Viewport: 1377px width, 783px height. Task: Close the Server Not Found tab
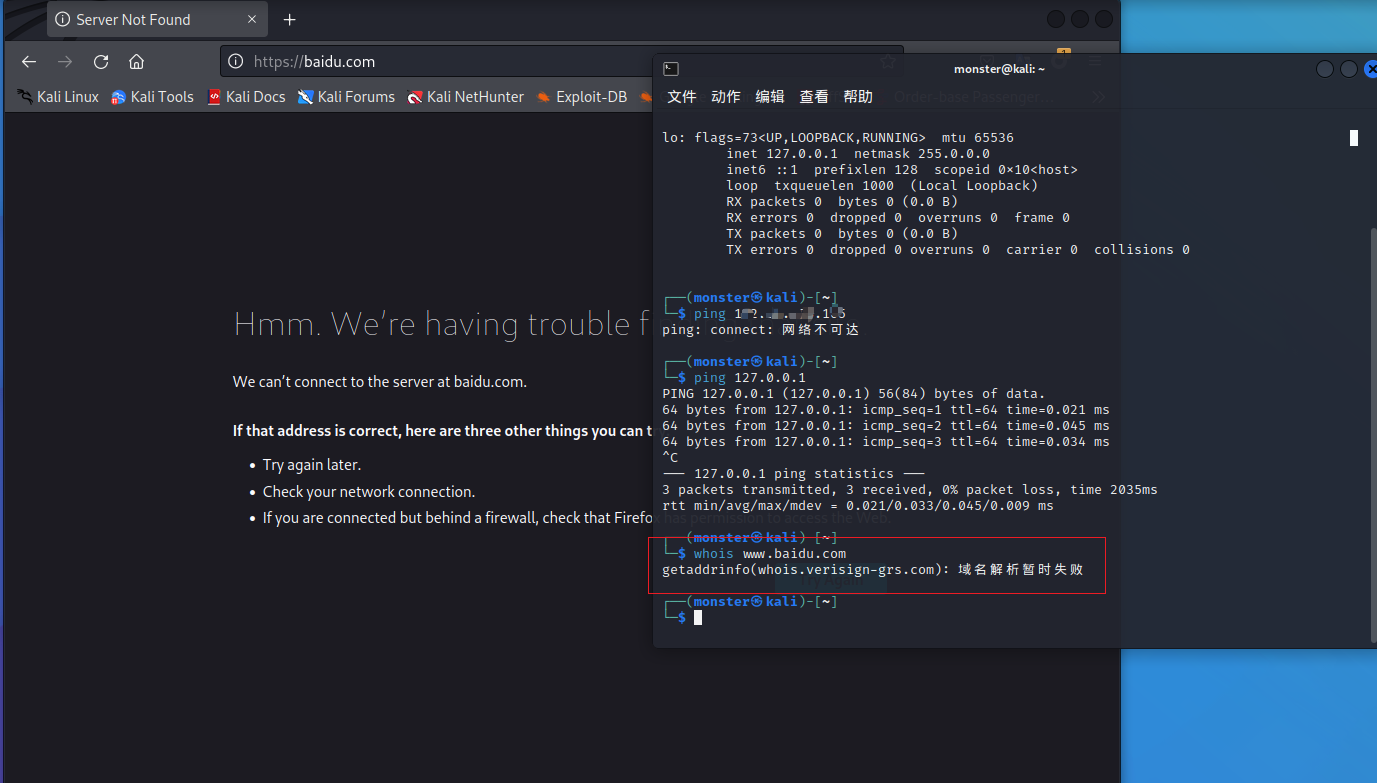click(252, 19)
